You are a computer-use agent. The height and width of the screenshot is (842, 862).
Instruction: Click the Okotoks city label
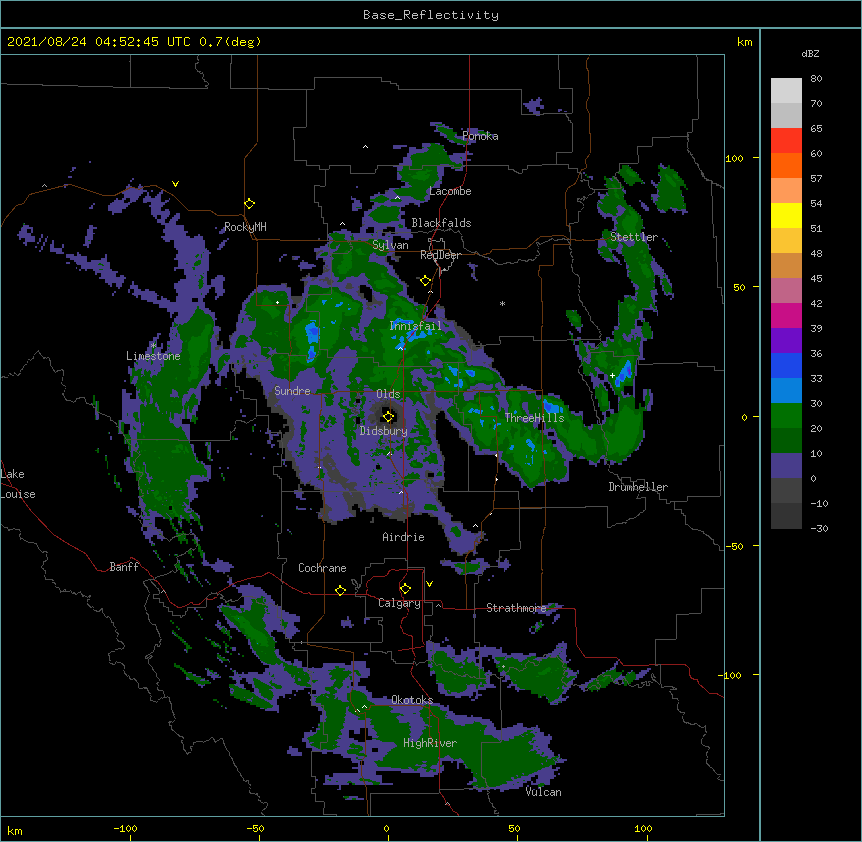pos(412,700)
